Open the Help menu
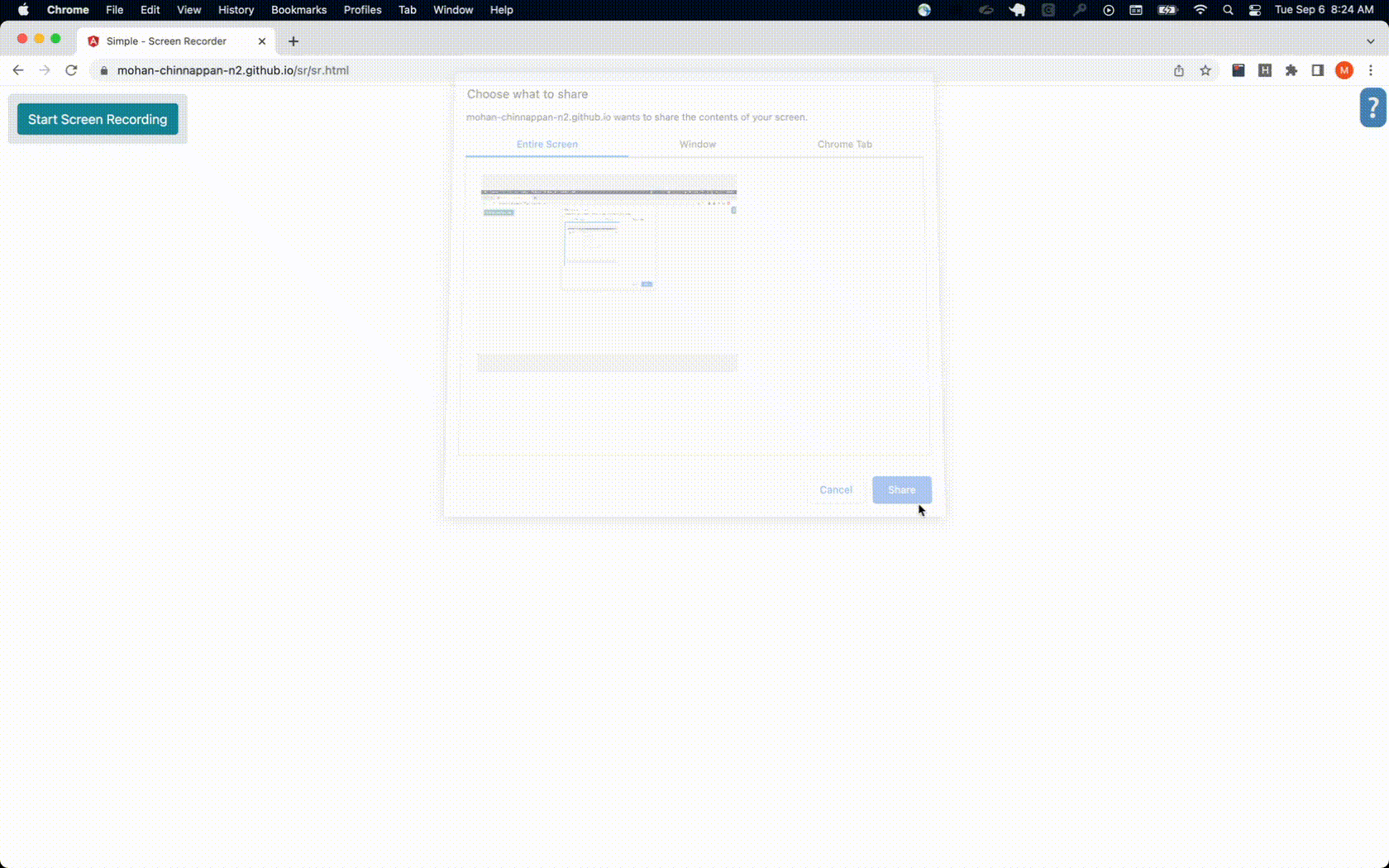Image resolution: width=1389 pixels, height=868 pixels. point(502,10)
